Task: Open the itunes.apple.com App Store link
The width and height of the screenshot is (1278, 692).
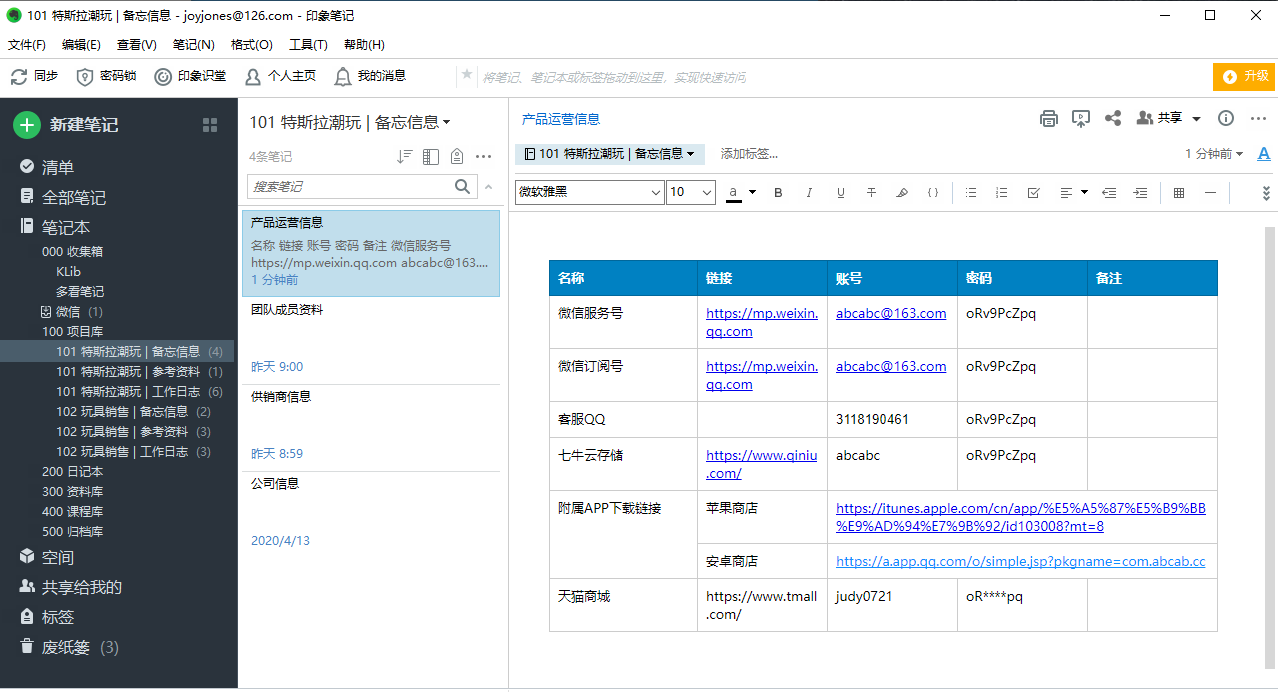Action: [1021, 517]
